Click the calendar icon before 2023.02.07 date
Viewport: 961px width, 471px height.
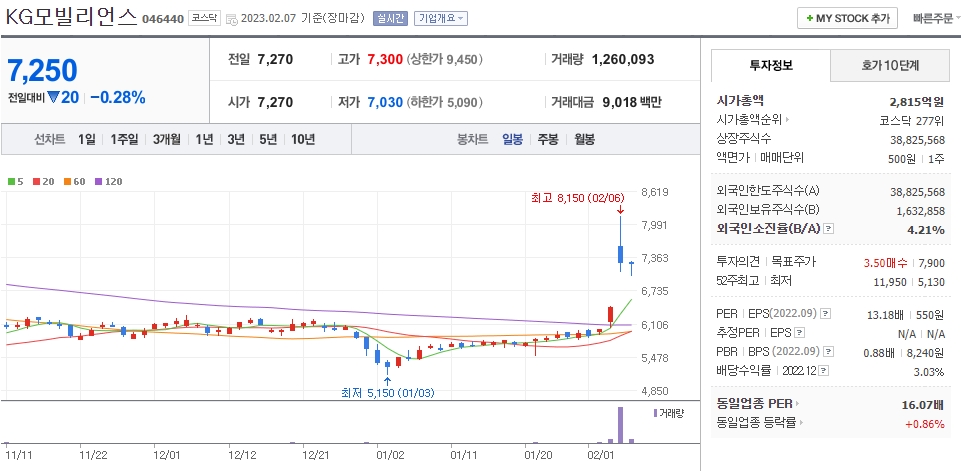[x=232, y=19]
